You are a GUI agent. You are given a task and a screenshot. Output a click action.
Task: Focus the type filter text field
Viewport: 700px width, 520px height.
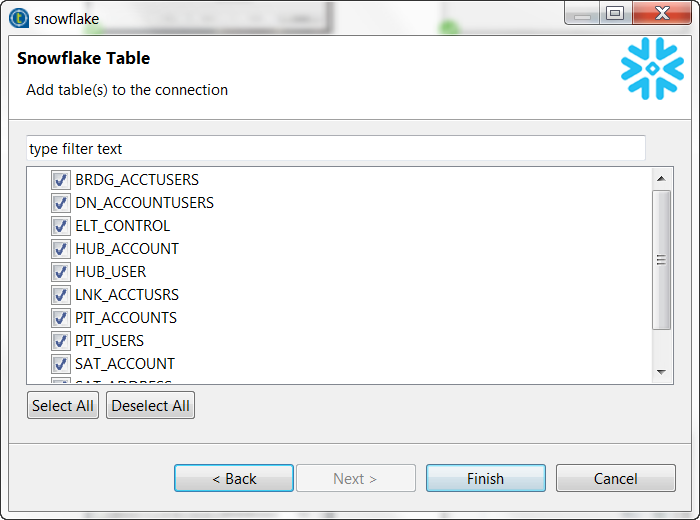[335, 149]
